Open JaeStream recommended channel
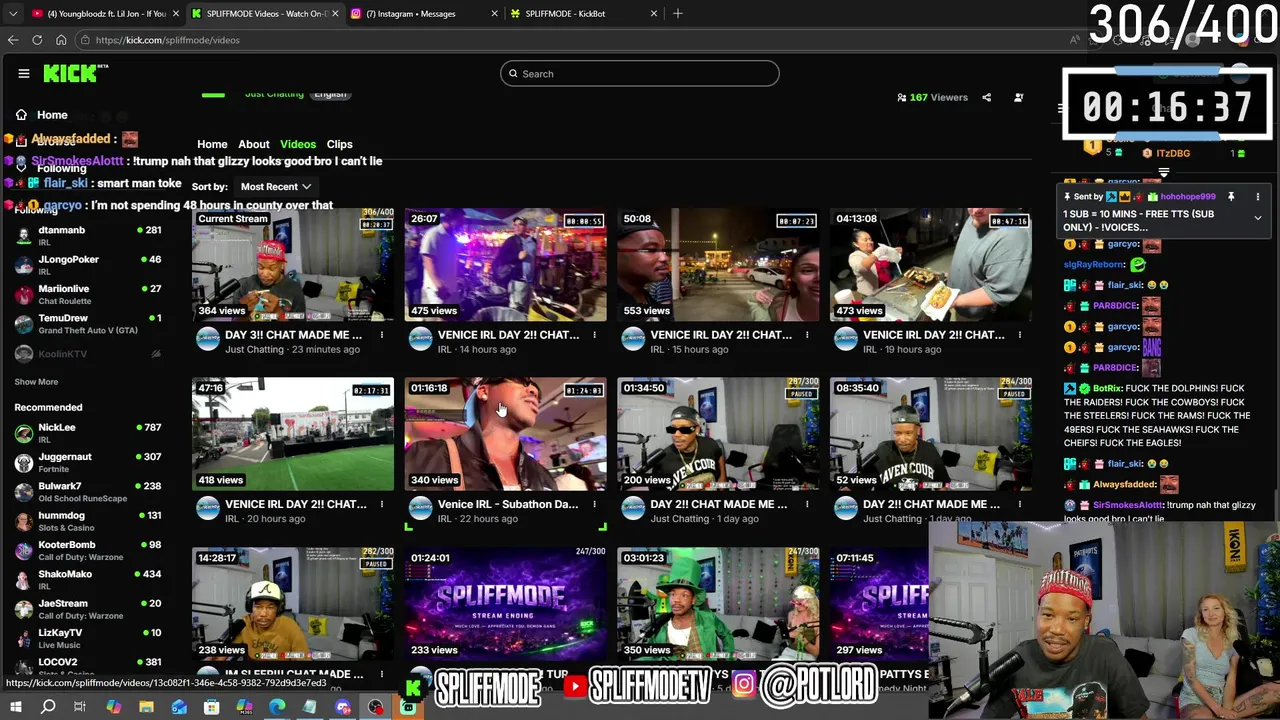The height and width of the screenshot is (720, 1280). [88, 609]
